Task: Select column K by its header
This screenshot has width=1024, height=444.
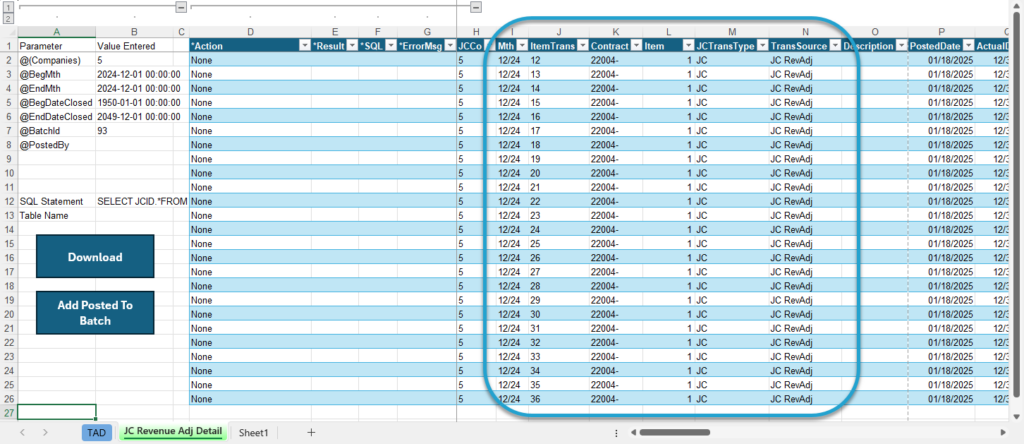Action: [616, 32]
